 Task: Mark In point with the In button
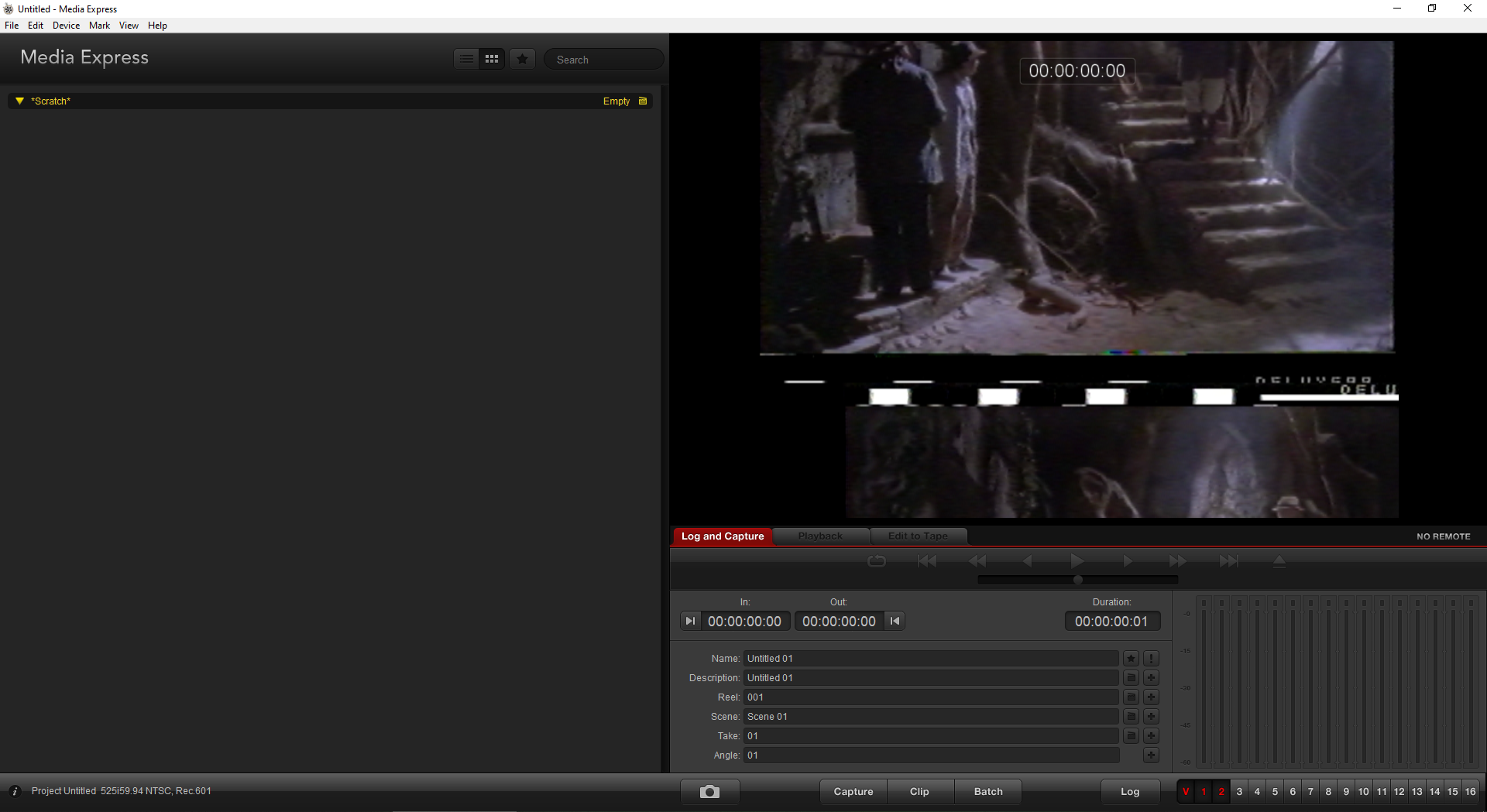(x=690, y=621)
